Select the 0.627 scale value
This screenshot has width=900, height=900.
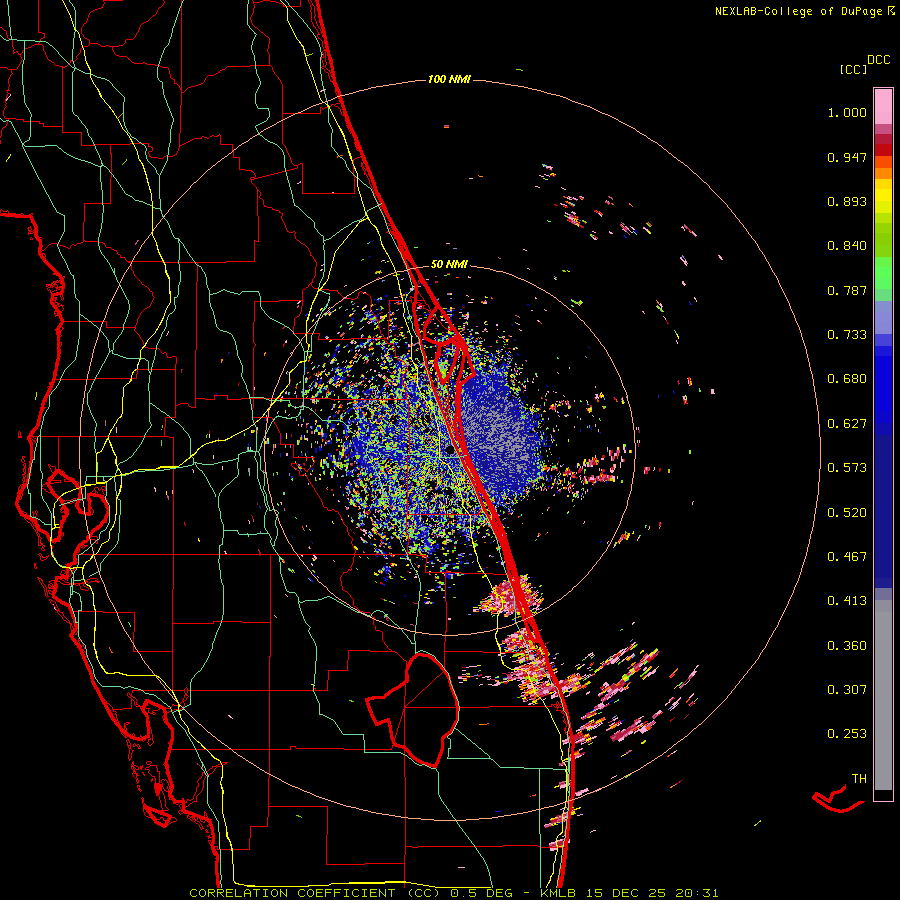click(x=847, y=424)
